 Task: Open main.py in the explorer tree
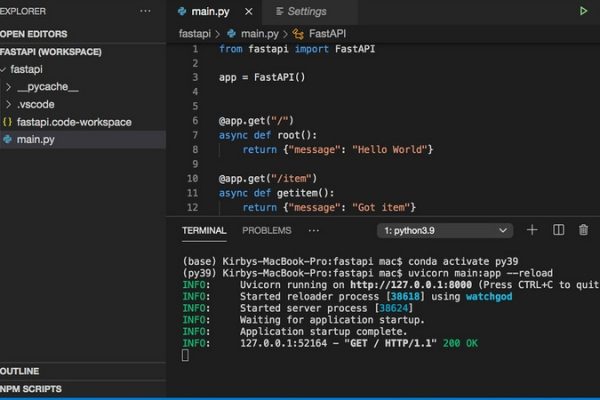pyautogui.click(x=83, y=139)
